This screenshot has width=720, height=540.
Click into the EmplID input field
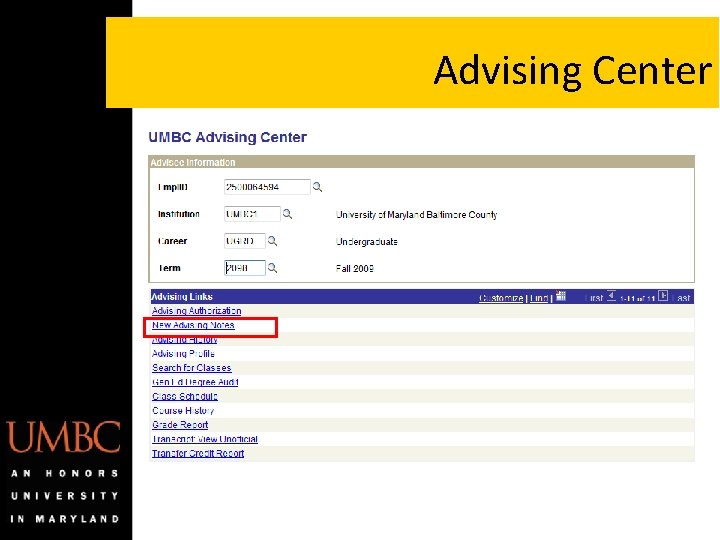[x=267, y=187]
